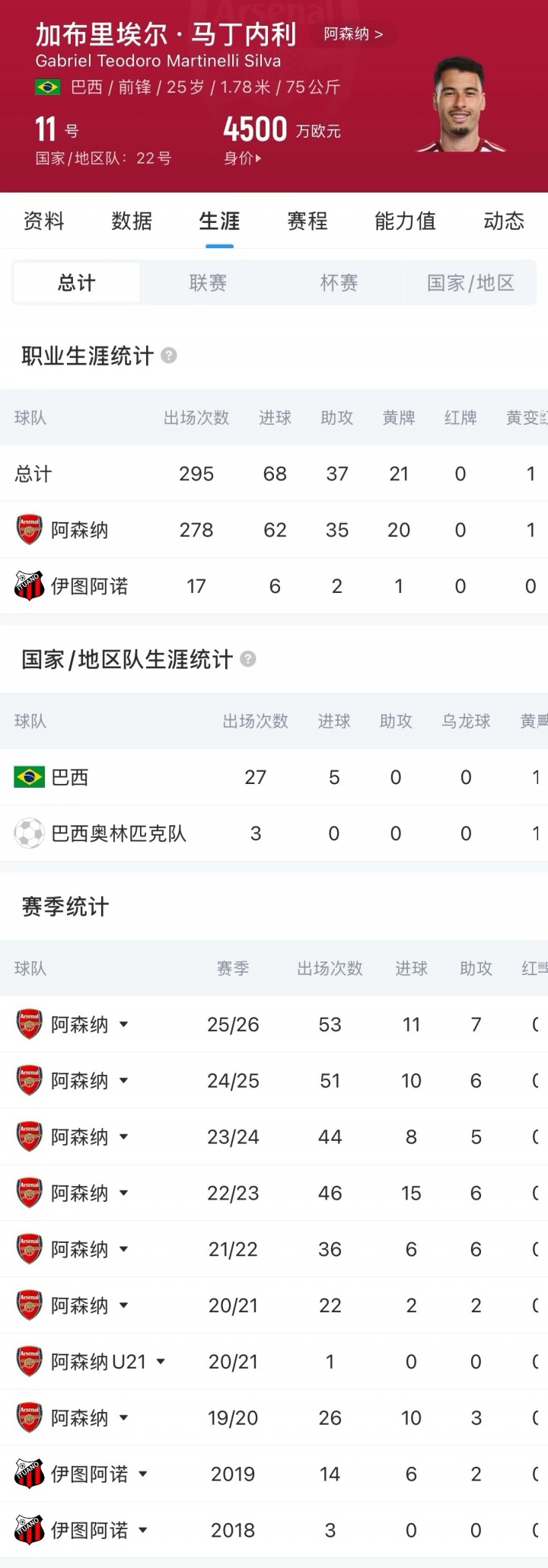Select the 国家/地区 filter segment
Image resolution: width=548 pixels, height=1568 pixels.
(x=470, y=283)
